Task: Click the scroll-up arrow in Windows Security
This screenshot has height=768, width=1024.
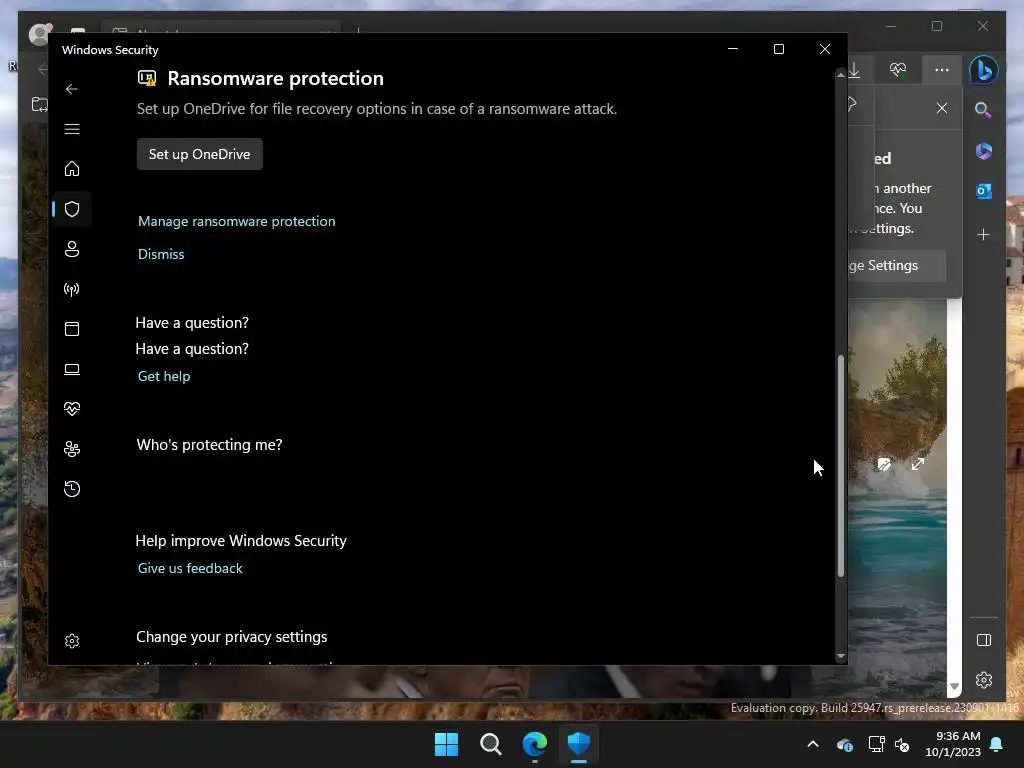Action: pyautogui.click(x=840, y=75)
